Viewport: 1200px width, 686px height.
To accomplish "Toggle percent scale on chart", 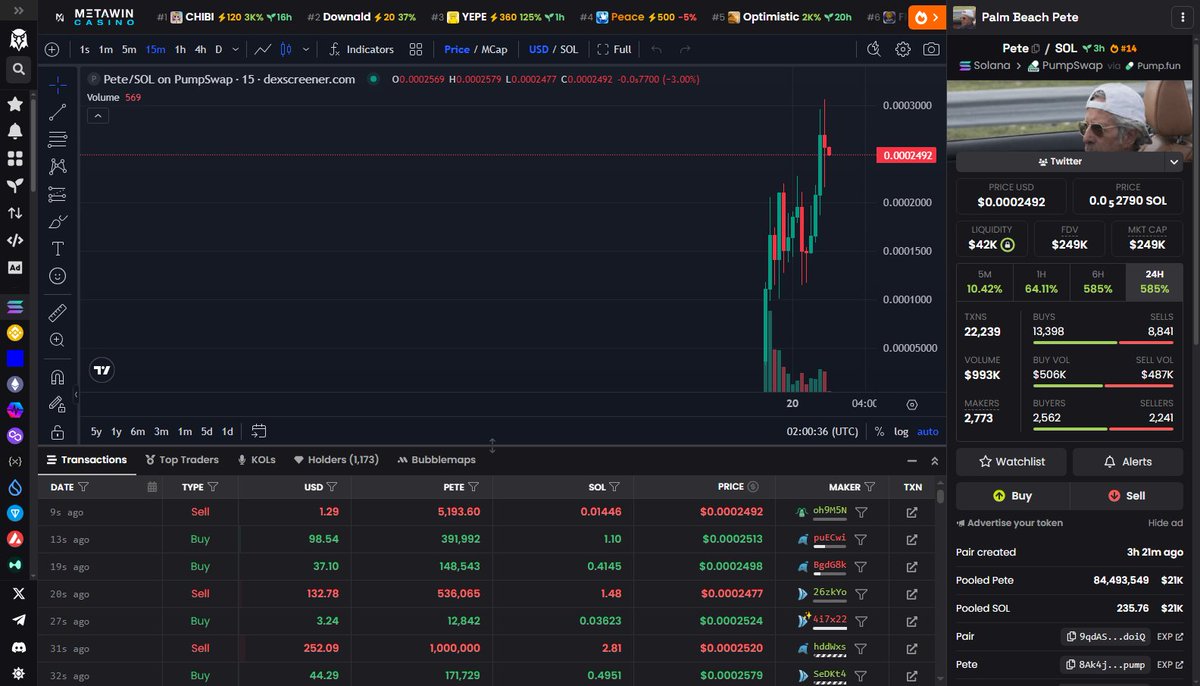I will coord(879,432).
